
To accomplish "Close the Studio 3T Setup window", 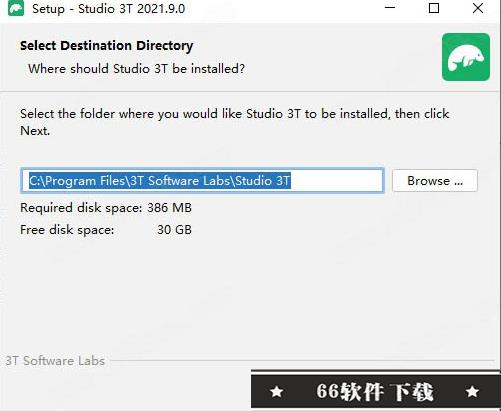I will click(478, 8).
